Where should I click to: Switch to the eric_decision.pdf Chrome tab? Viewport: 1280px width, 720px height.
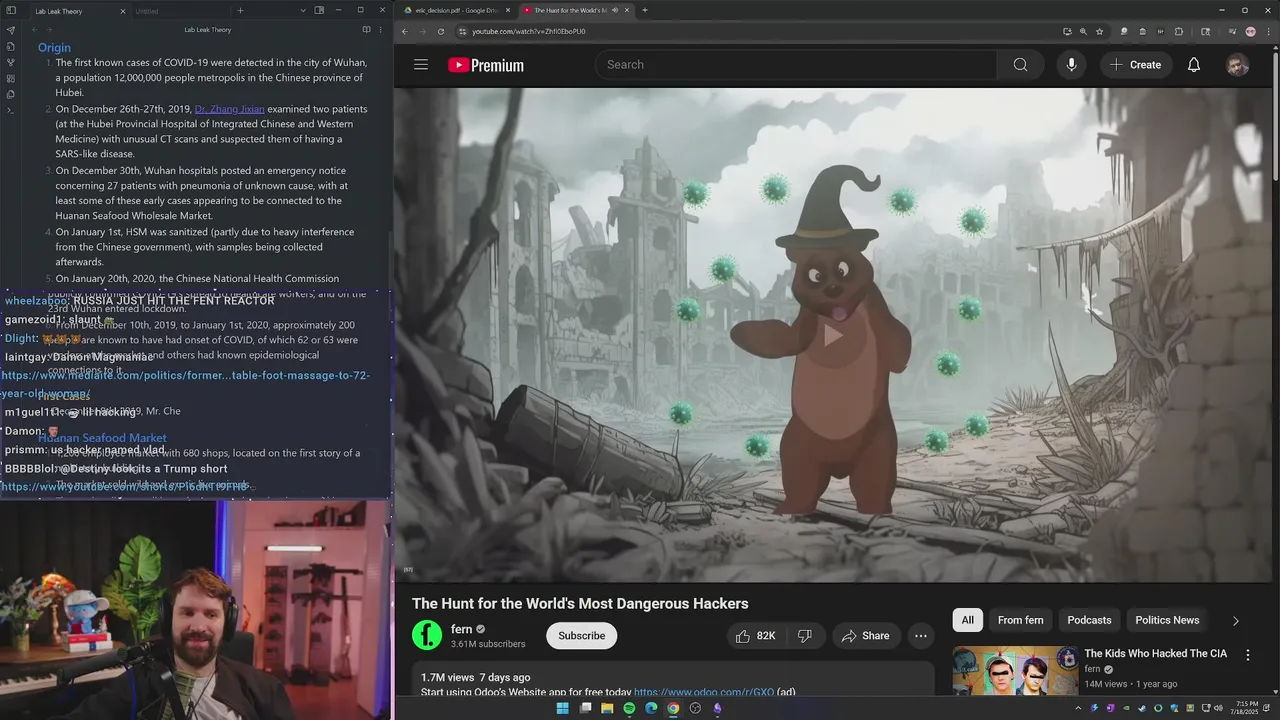tap(457, 10)
